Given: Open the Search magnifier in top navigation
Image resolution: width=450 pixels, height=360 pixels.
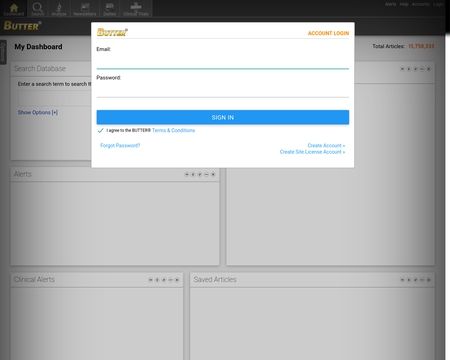Looking at the screenshot, I should [x=37, y=8].
